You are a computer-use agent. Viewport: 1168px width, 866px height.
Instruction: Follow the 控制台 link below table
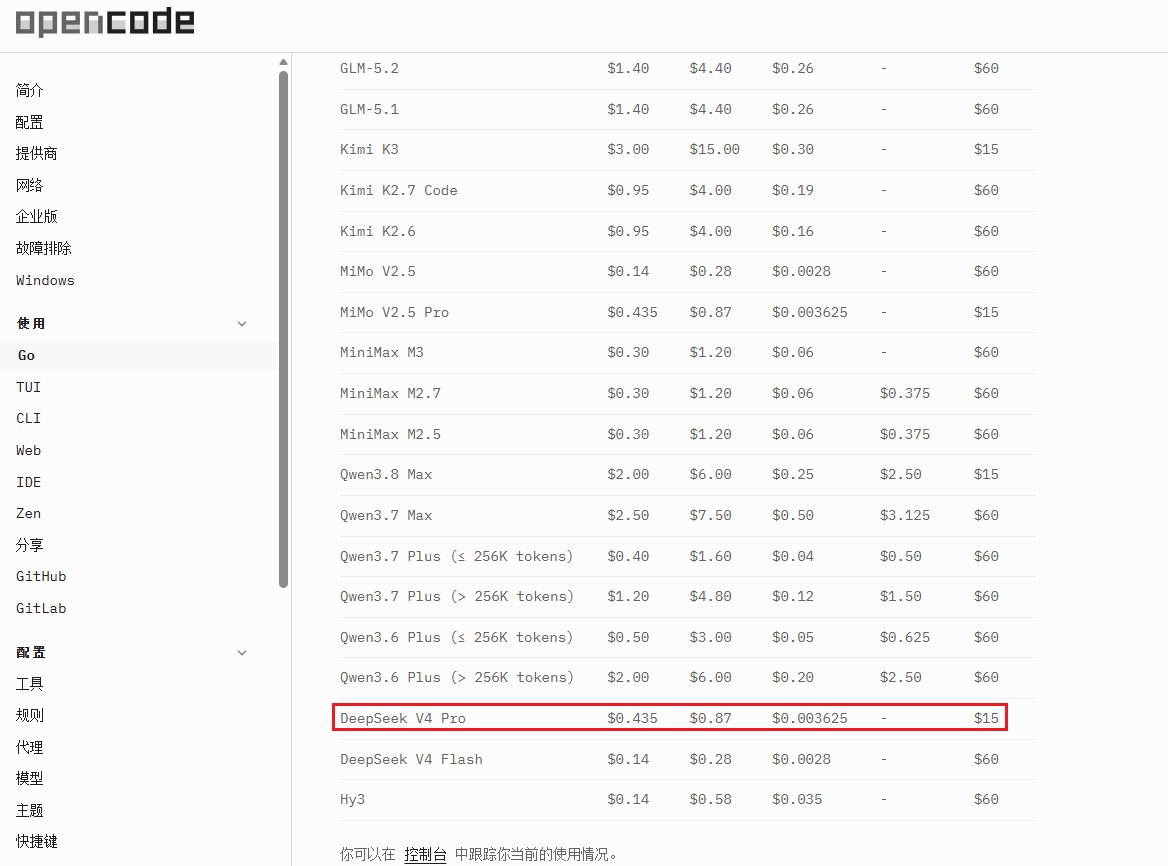tap(425, 855)
